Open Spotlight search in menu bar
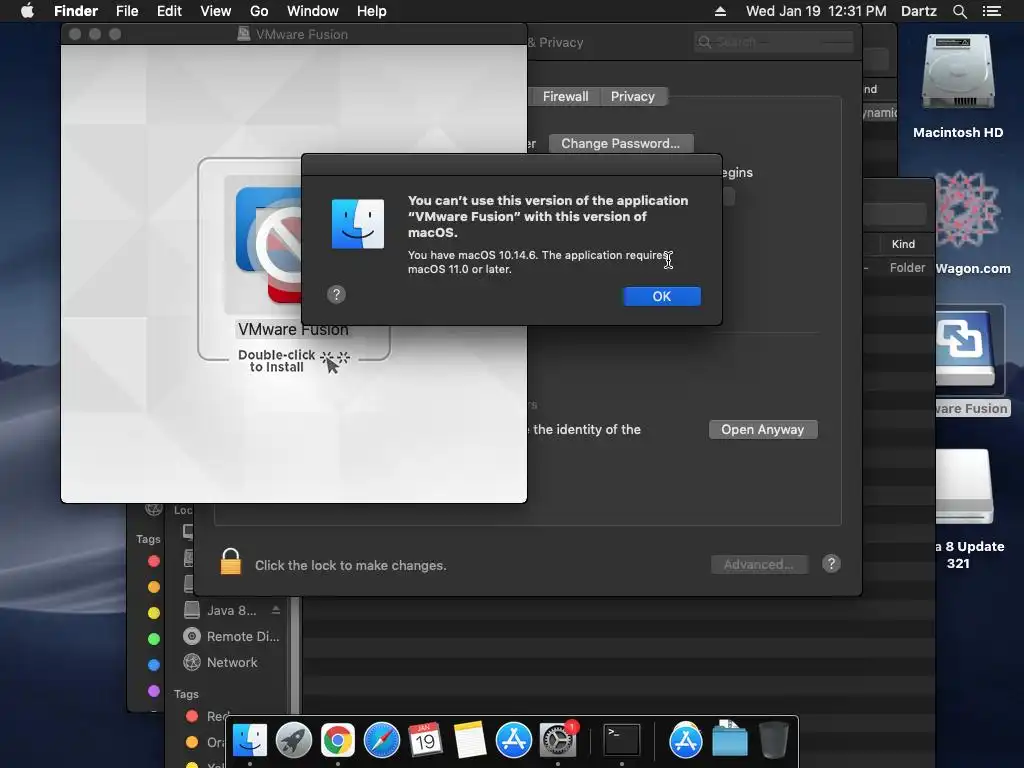The height and width of the screenshot is (768, 1024). tap(959, 11)
